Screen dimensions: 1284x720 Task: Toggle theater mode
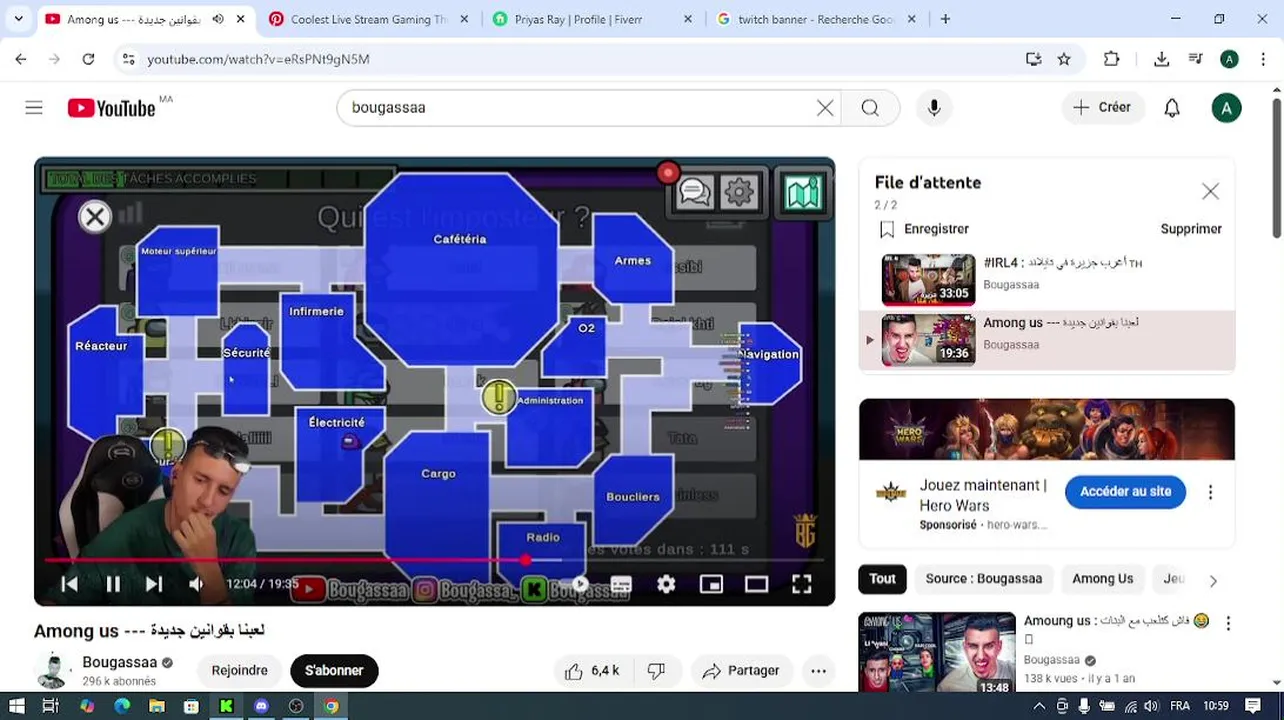pyautogui.click(x=756, y=584)
